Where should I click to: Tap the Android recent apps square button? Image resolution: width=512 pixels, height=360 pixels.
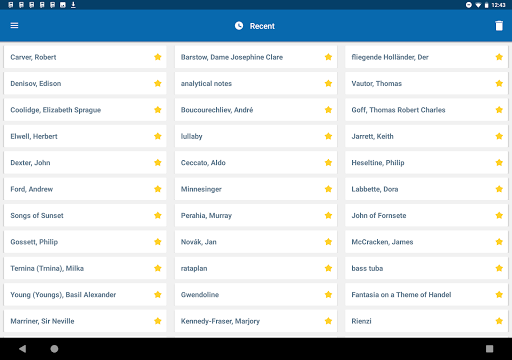[489, 349]
